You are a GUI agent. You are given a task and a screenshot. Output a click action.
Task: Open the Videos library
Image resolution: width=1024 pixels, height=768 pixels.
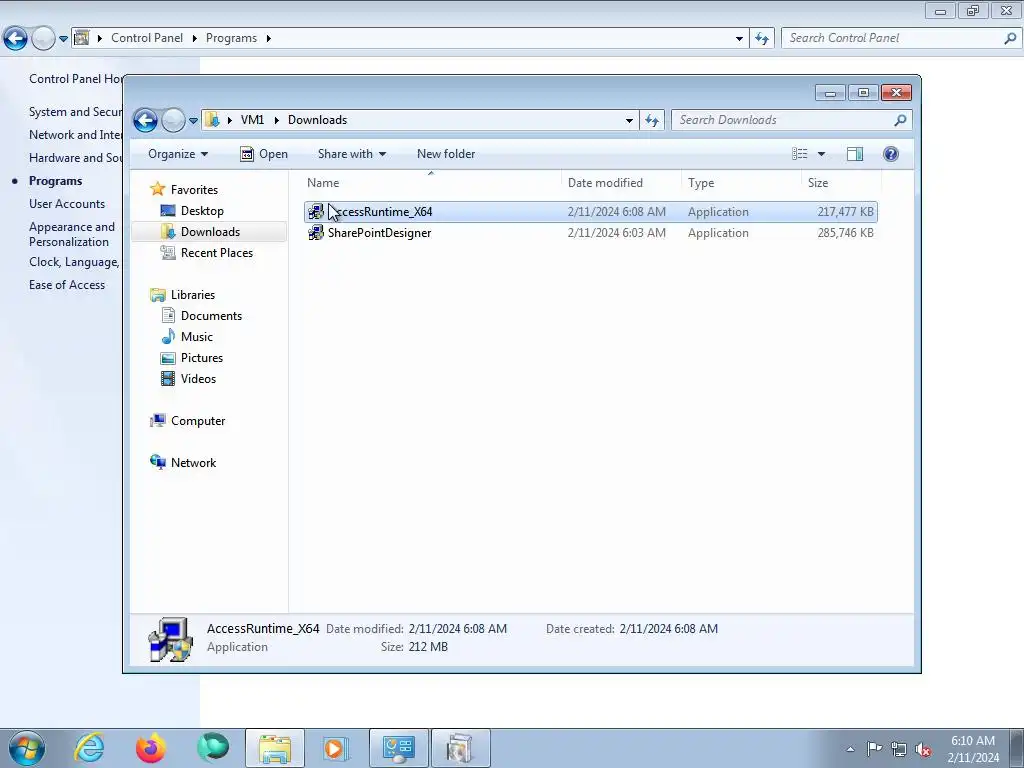198,379
